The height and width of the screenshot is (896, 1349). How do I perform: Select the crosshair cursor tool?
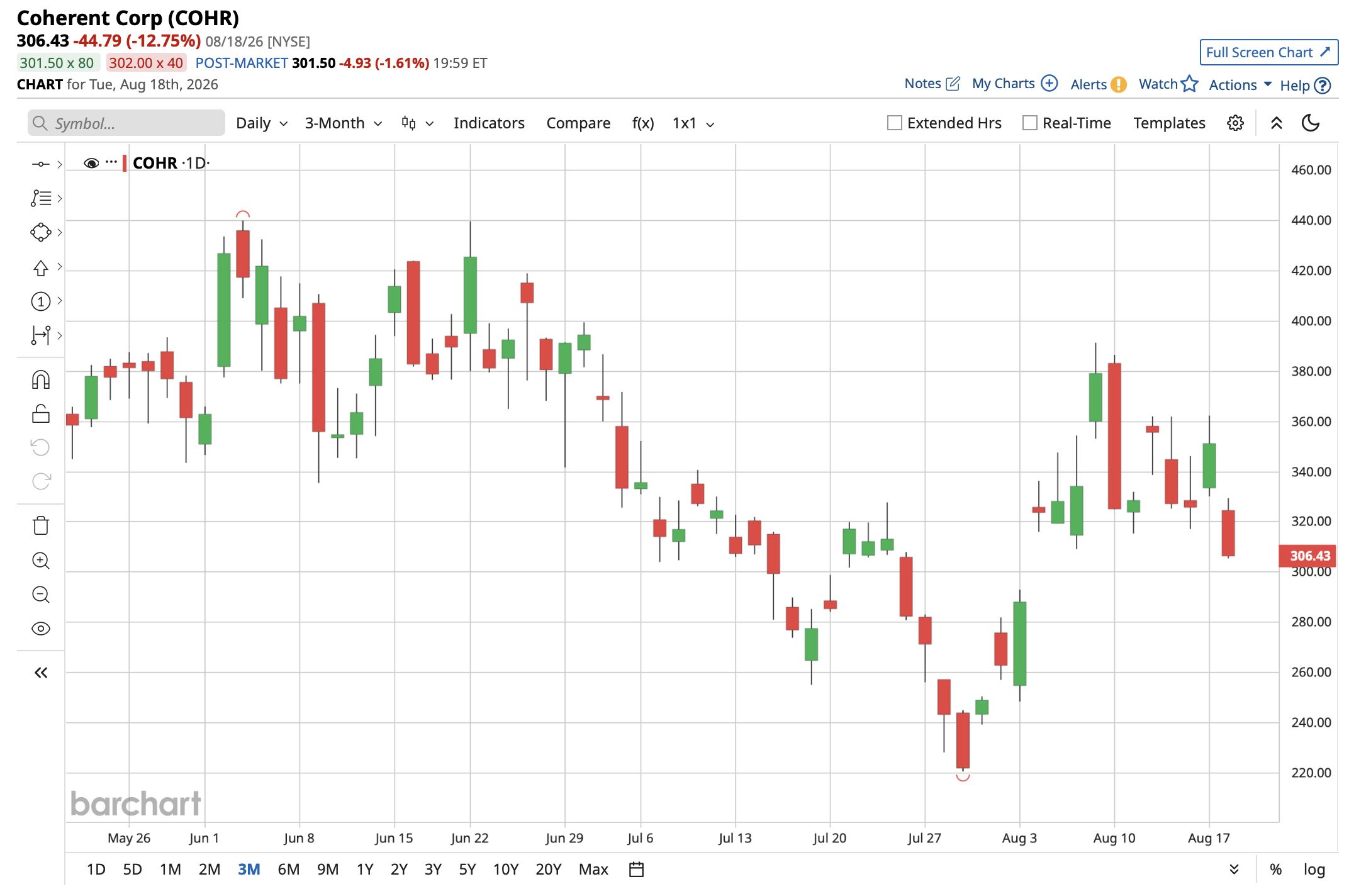pos(40,164)
